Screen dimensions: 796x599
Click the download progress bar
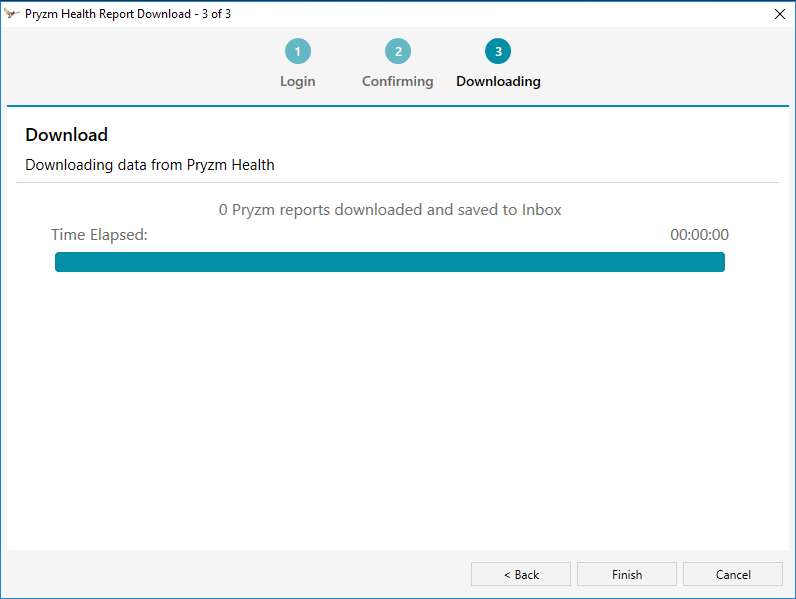pos(390,262)
